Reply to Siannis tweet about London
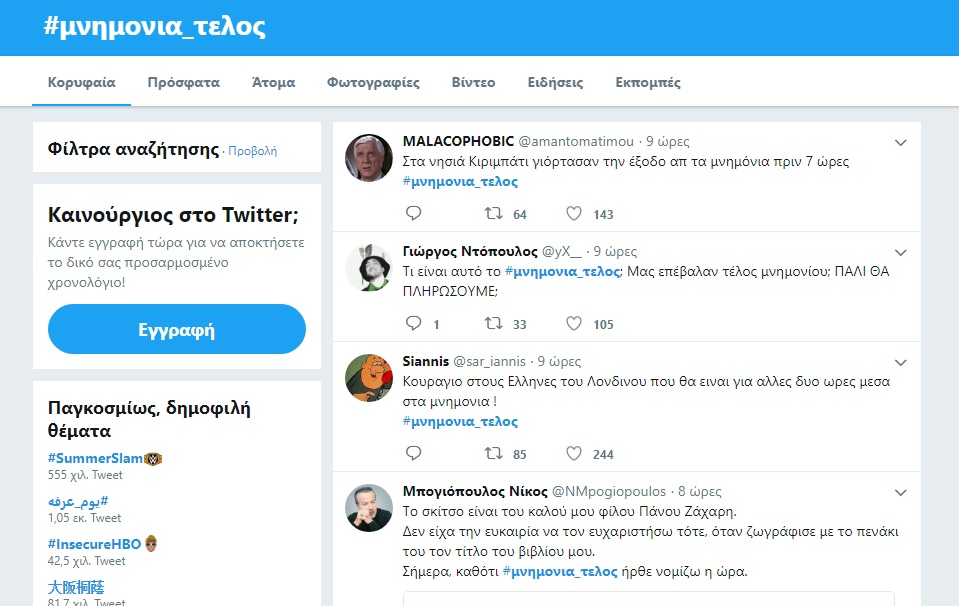959x606 pixels. tap(414, 453)
